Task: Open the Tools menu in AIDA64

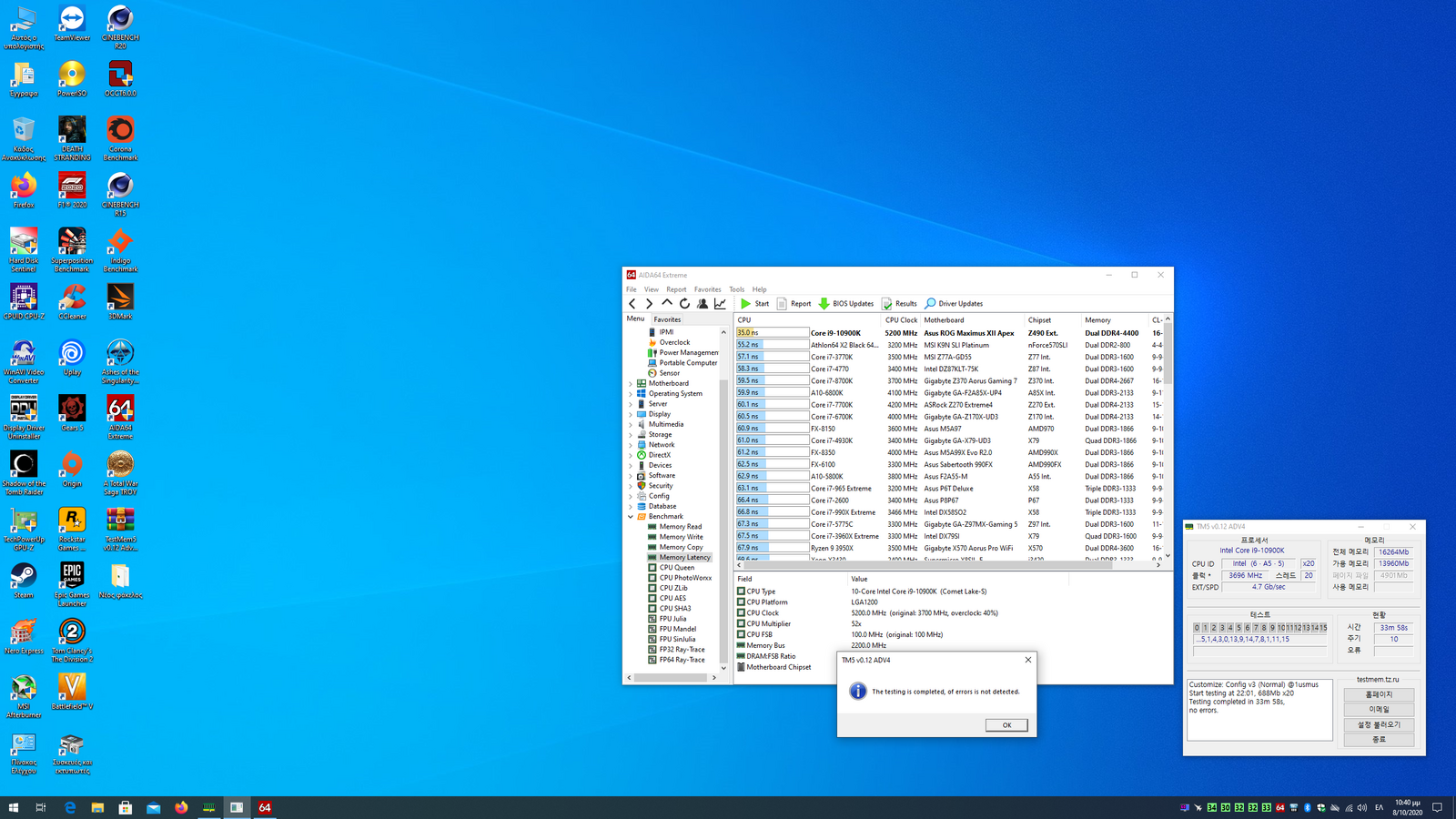Action: point(736,289)
